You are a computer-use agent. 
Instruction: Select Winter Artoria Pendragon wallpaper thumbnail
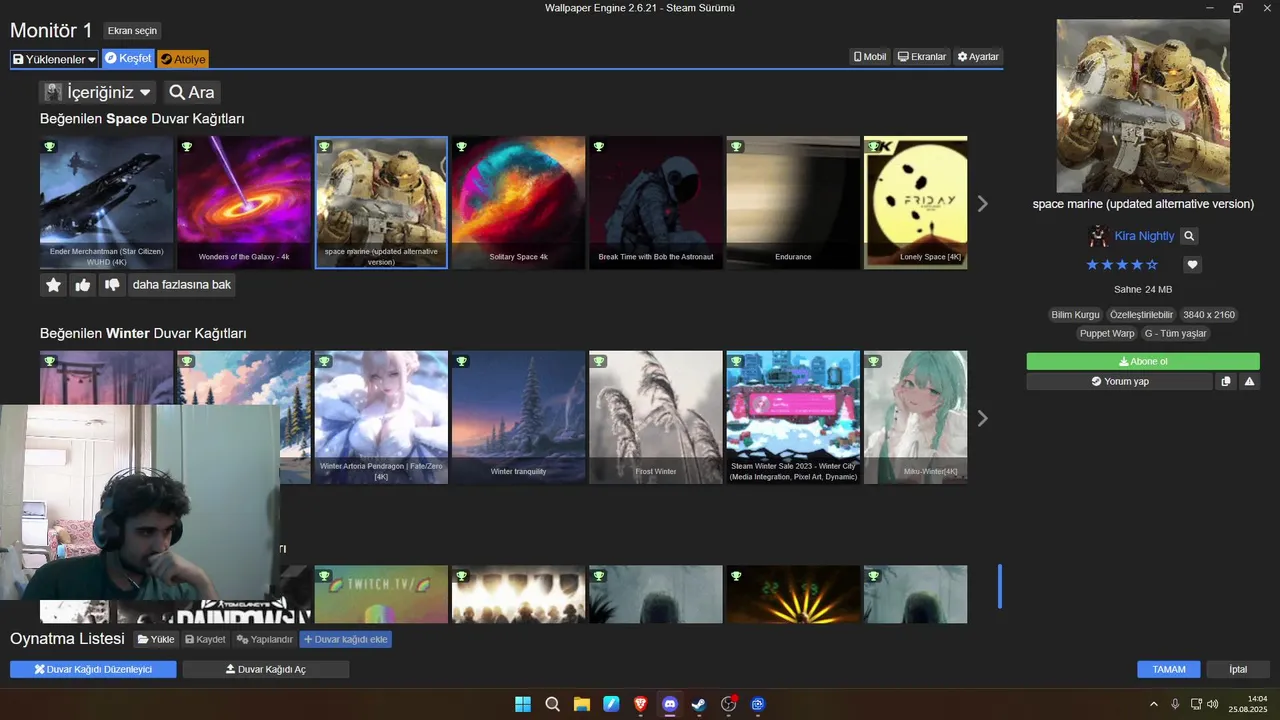pos(381,417)
